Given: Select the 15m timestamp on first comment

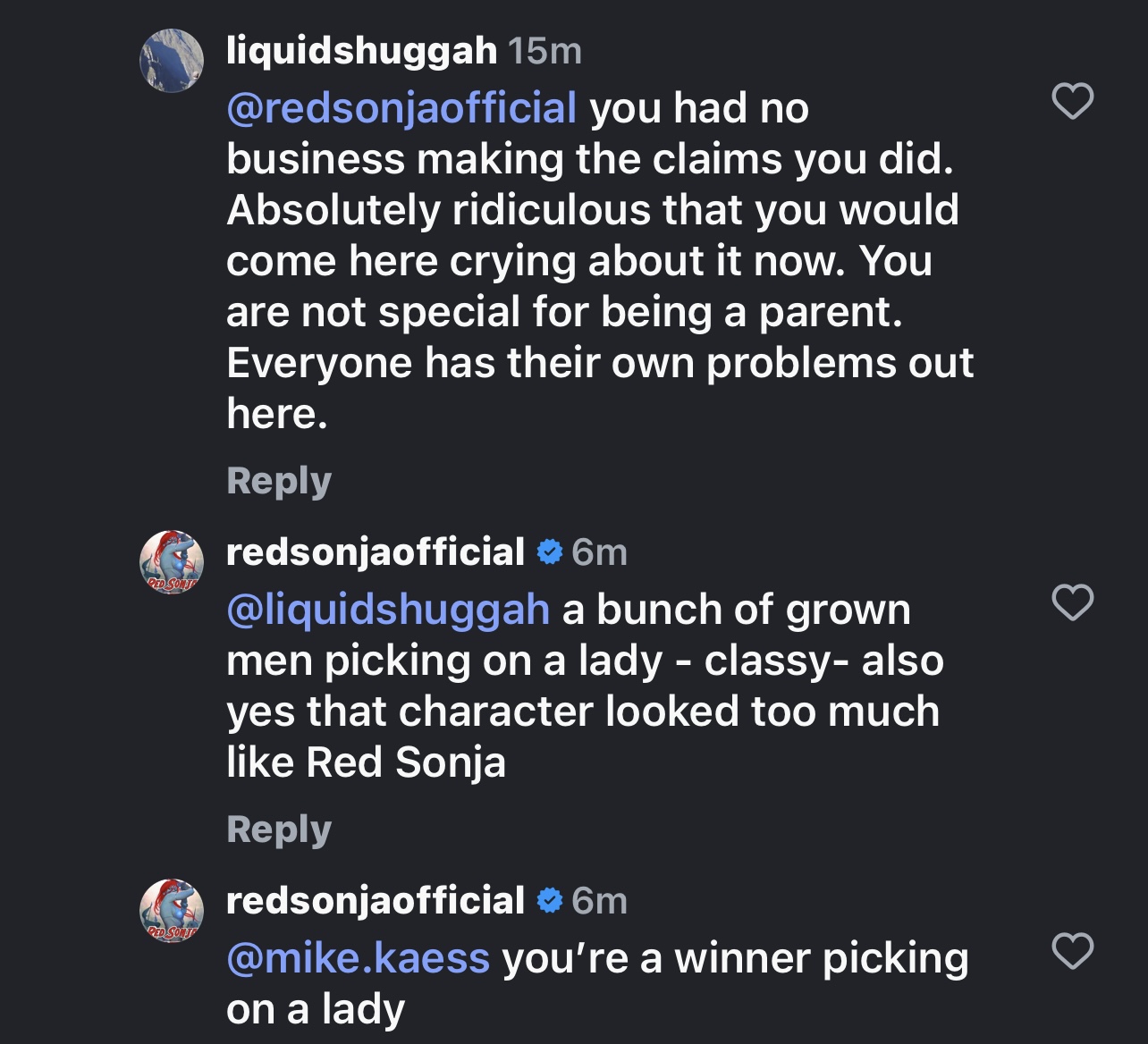Looking at the screenshot, I should (545, 51).
